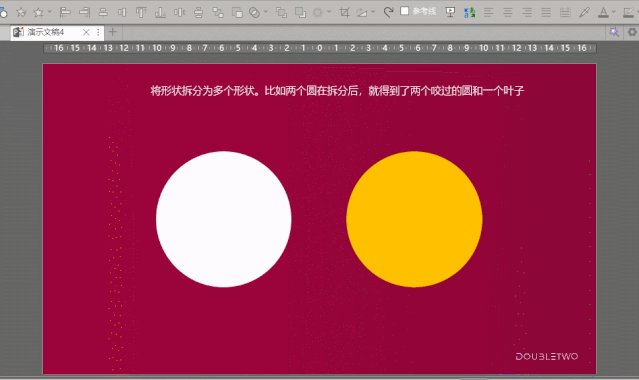Viewport: 639px width, 380px height.
Task: Justify text alignment
Action: click(546, 12)
